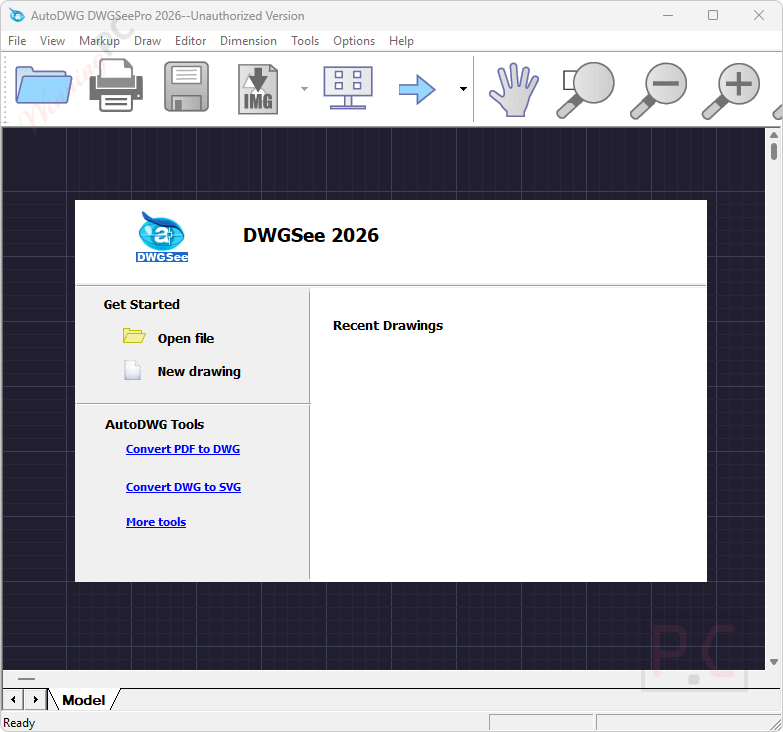783x732 pixels.
Task: Follow the Convert PDF to DWG link
Action: tap(183, 449)
